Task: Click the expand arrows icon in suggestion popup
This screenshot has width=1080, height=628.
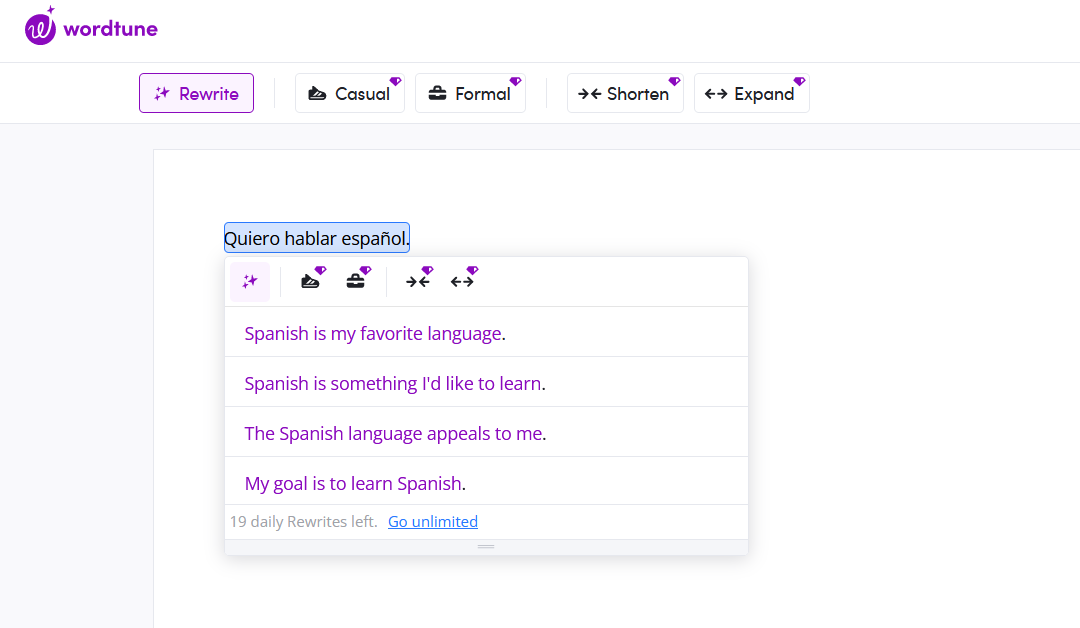Action: pyautogui.click(x=462, y=282)
